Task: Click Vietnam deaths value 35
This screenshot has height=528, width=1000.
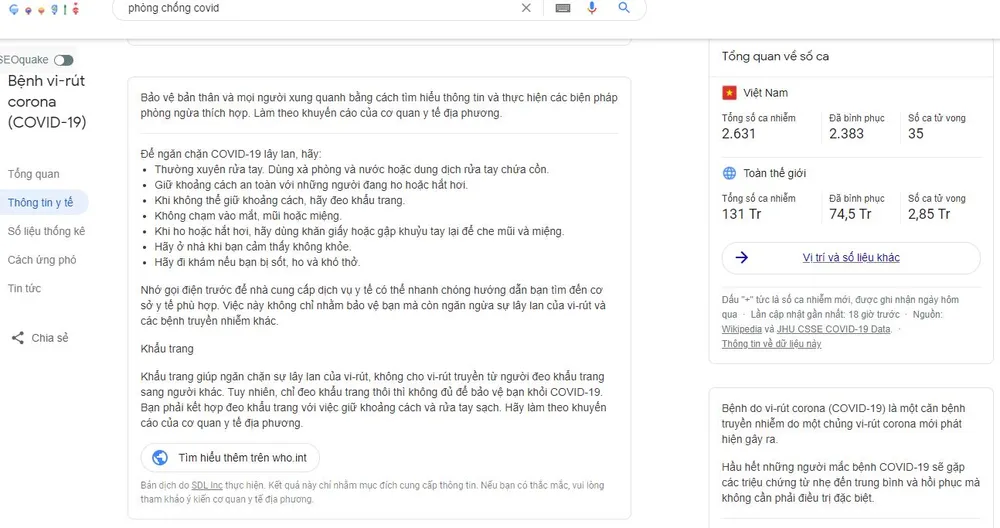Action: (x=916, y=134)
